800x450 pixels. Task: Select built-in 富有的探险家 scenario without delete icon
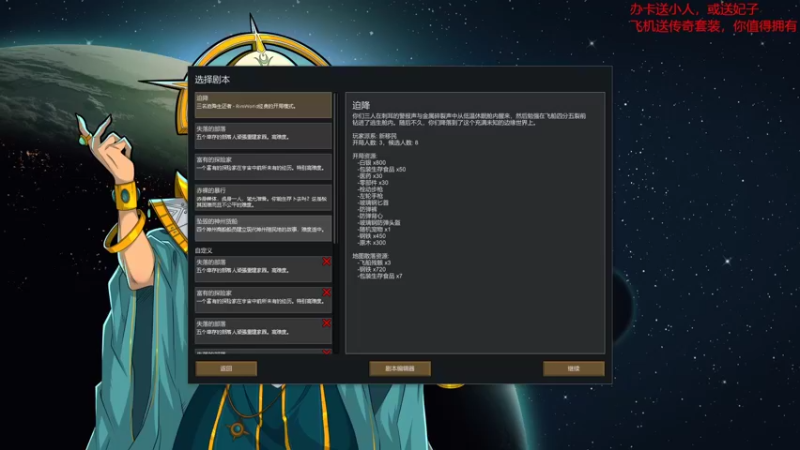263,167
